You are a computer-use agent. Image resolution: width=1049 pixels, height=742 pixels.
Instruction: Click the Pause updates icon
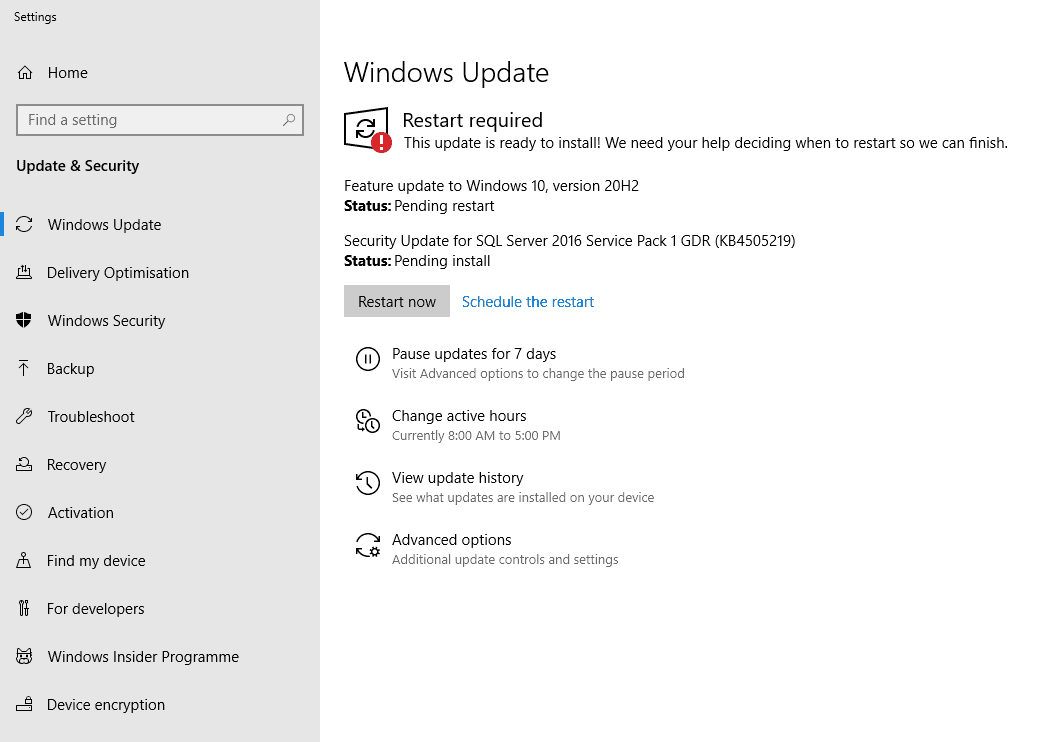click(368, 359)
